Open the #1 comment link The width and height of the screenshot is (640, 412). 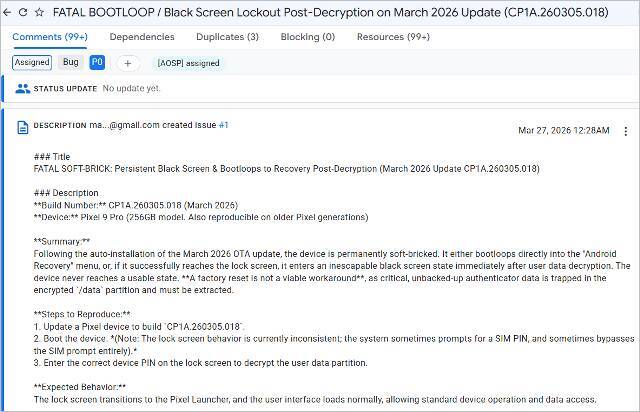223,125
